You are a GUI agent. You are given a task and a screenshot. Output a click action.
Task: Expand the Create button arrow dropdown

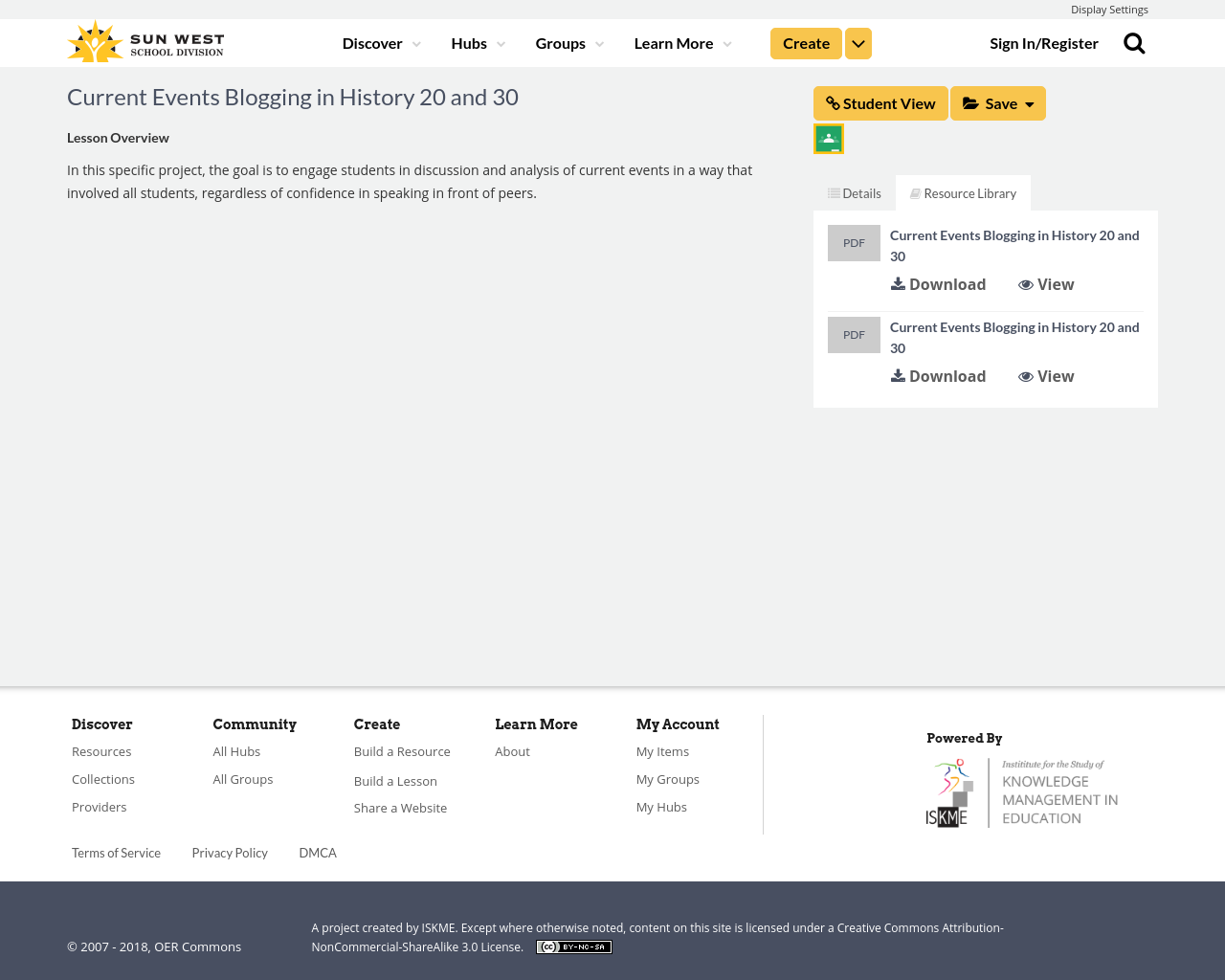(858, 44)
